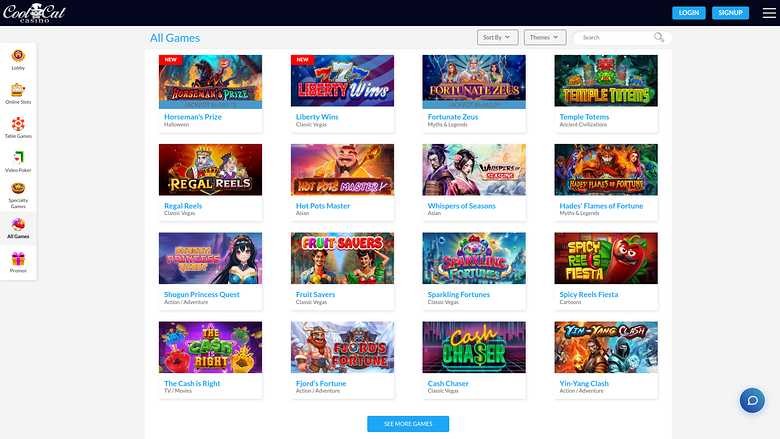The width and height of the screenshot is (780, 439).
Task: Click the search magnifier icon
Action: click(x=659, y=37)
